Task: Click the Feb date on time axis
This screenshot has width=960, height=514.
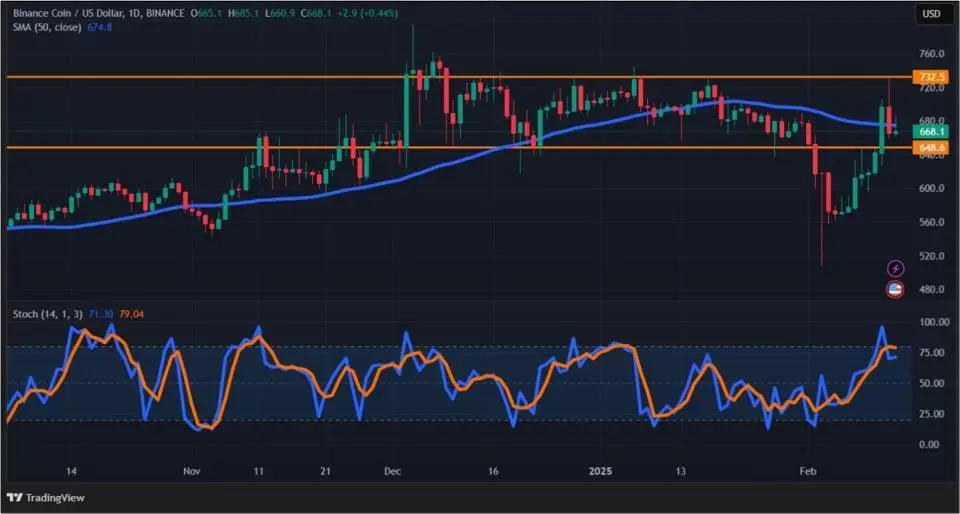Action: (809, 472)
